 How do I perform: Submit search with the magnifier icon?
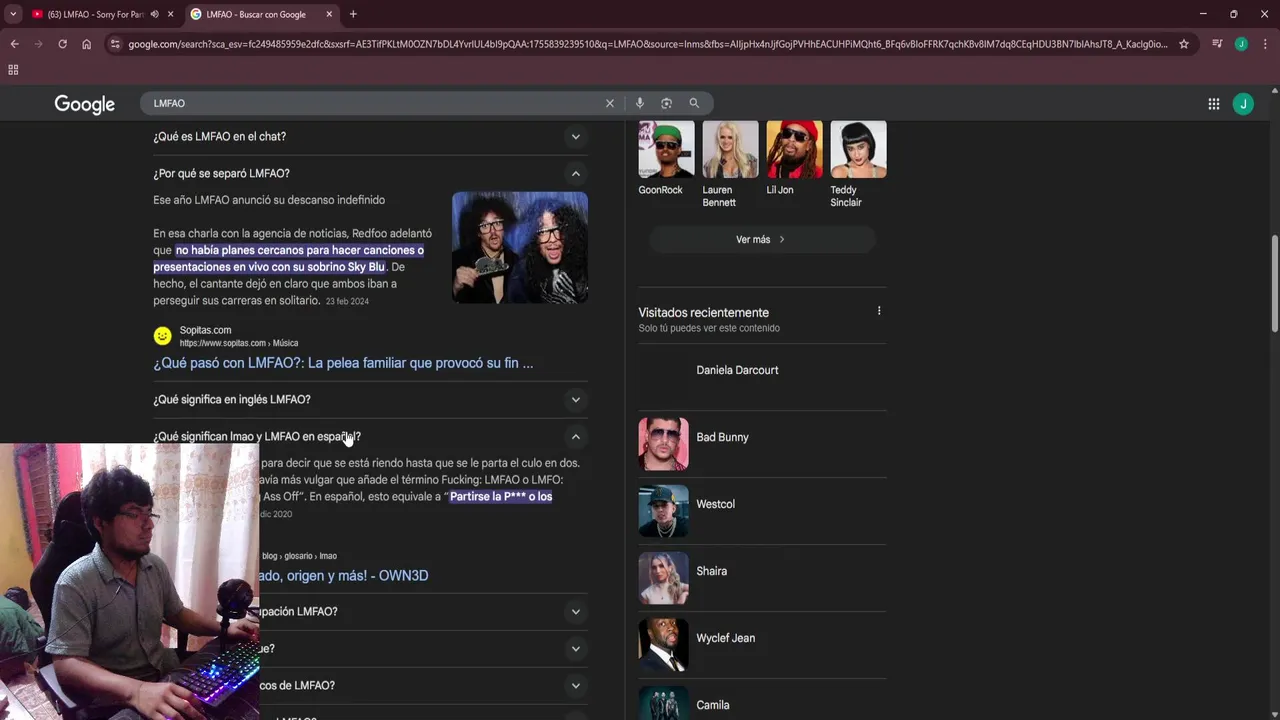(x=694, y=103)
